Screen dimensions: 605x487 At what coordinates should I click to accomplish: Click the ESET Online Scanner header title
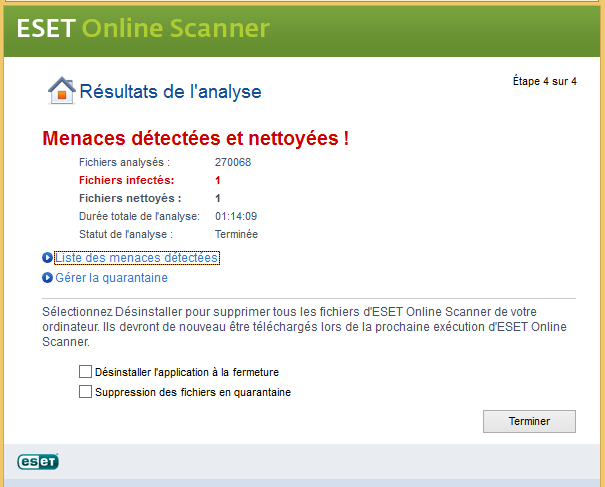coord(143,28)
